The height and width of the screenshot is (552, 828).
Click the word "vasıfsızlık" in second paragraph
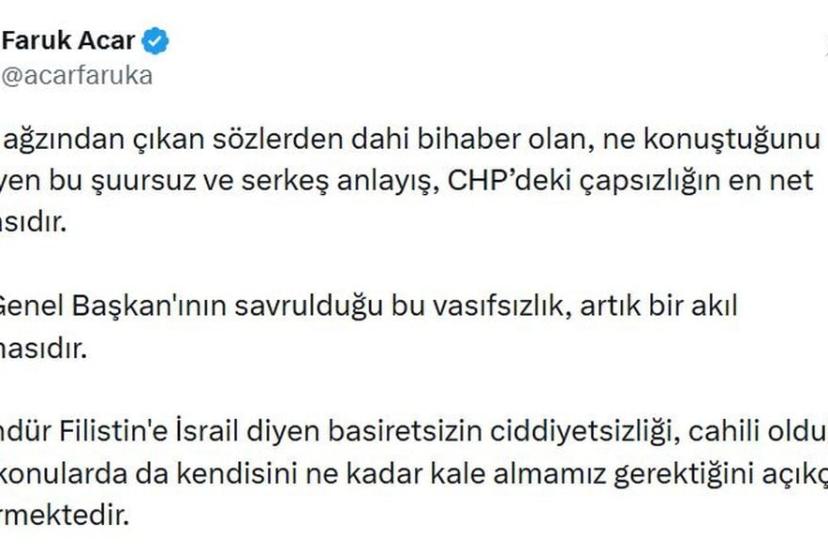tap(498, 306)
